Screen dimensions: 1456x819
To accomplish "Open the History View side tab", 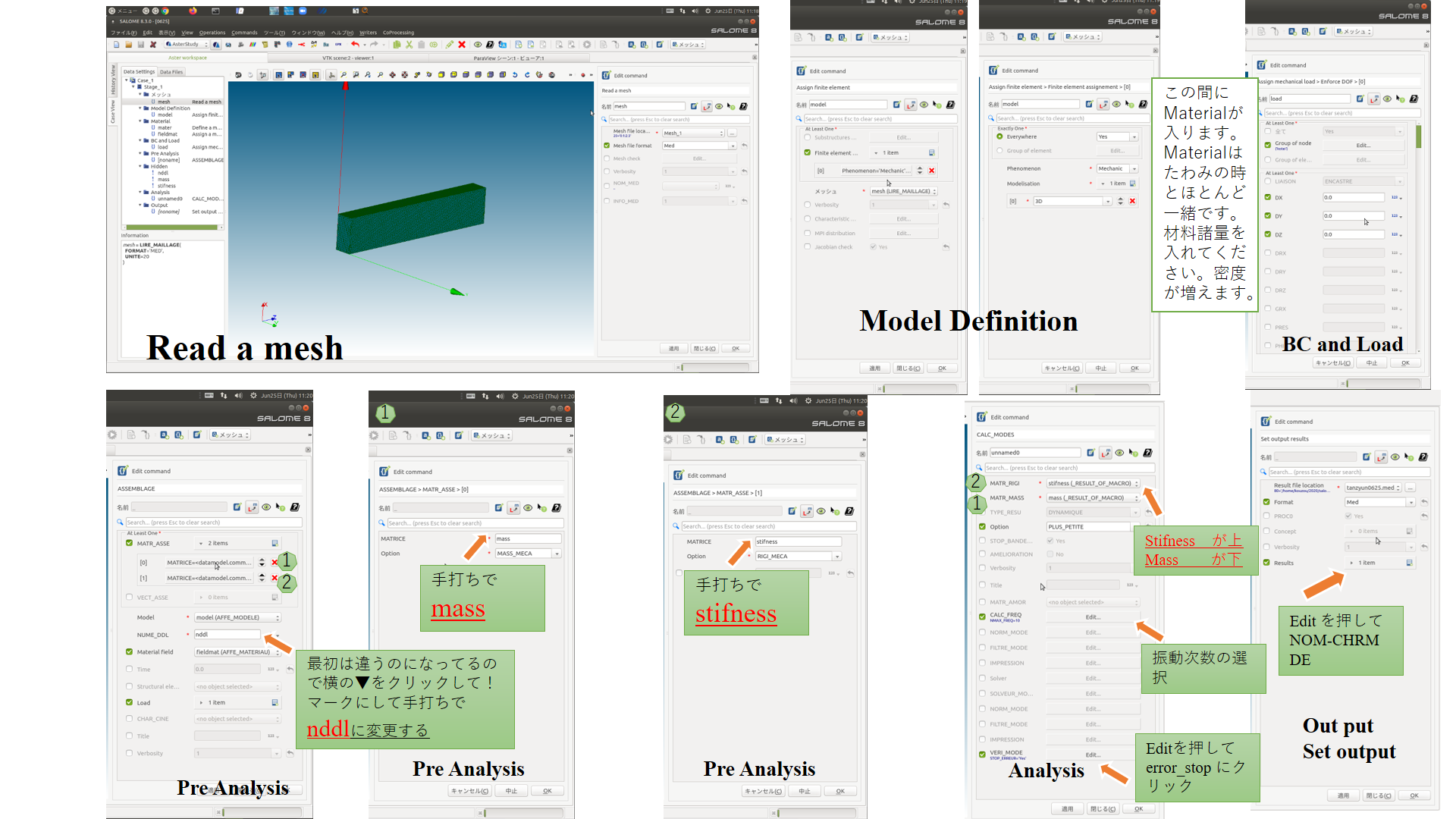I will [x=114, y=81].
